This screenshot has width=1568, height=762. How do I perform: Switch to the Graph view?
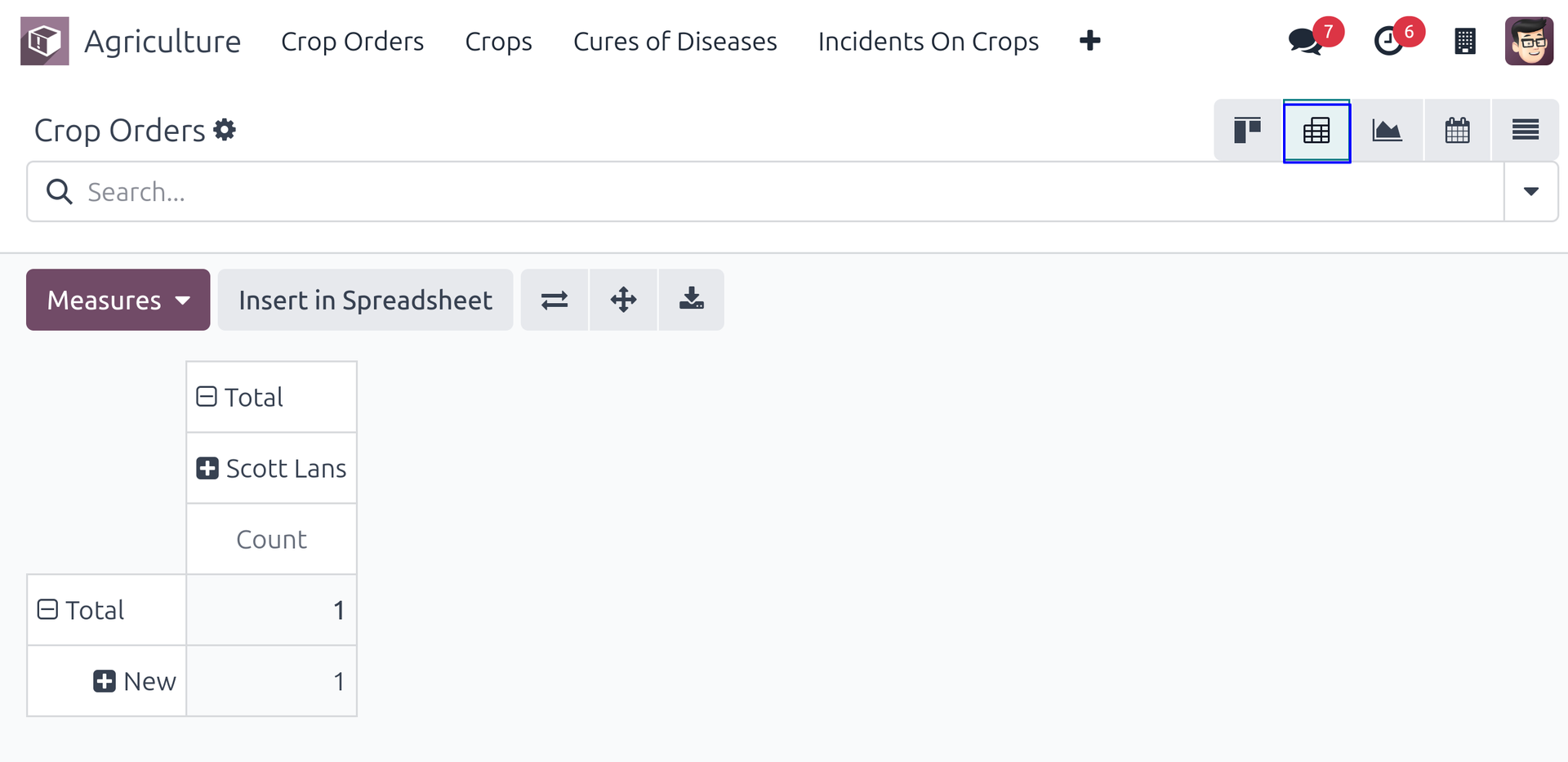click(1387, 131)
